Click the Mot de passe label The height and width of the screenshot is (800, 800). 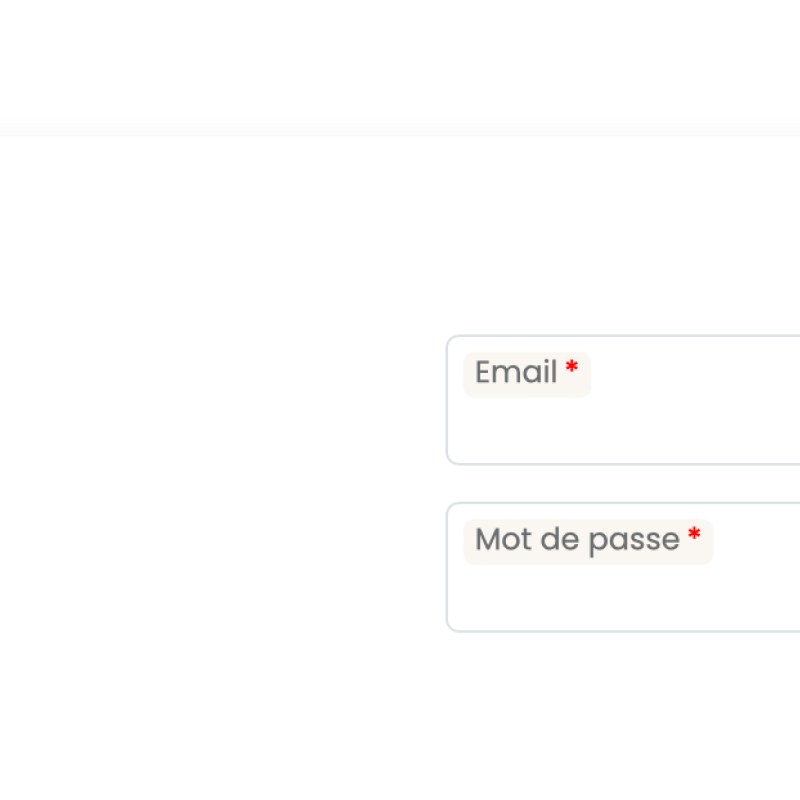577,540
